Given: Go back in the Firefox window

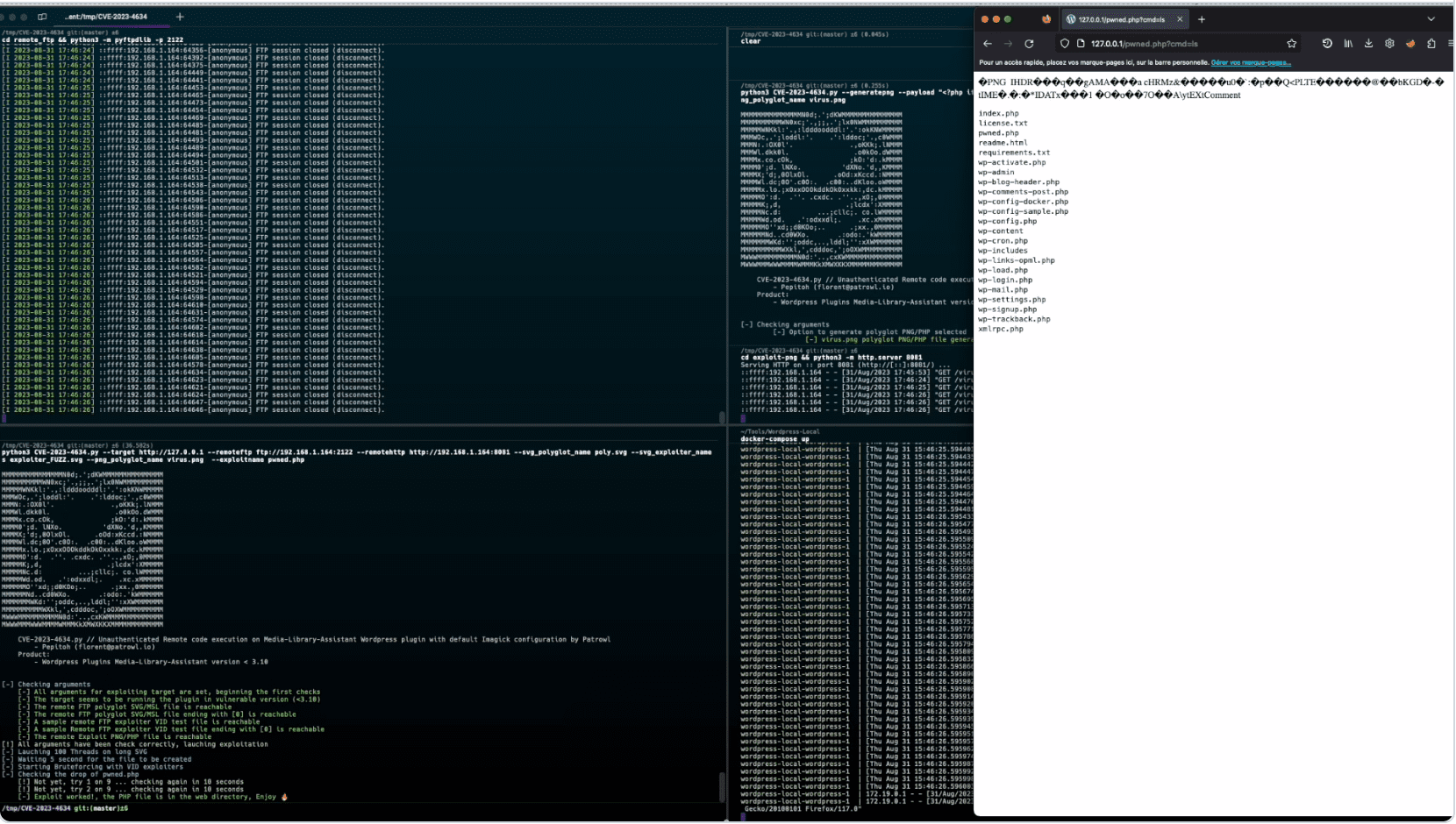Looking at the screenshot, I should coord(988,43).
